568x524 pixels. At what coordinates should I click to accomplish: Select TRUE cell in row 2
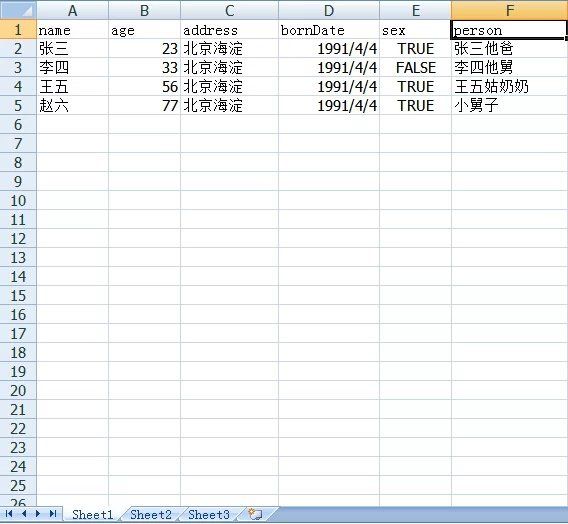(415, 49)
